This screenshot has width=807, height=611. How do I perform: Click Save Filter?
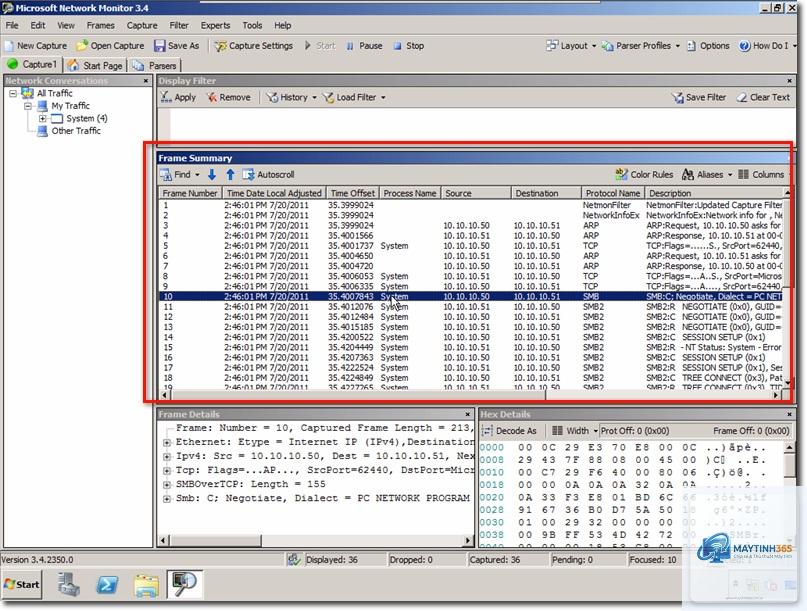pos(699,97)
